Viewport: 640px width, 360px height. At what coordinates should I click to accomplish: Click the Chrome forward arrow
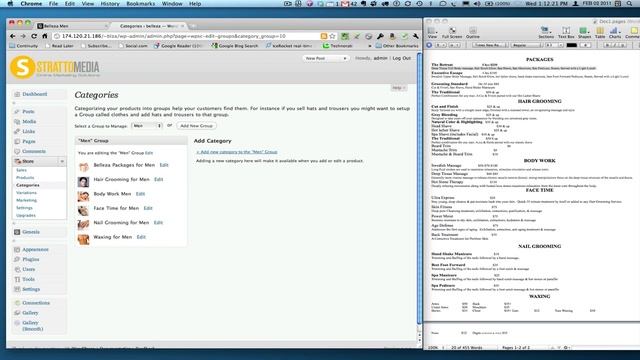coord(23,36)
